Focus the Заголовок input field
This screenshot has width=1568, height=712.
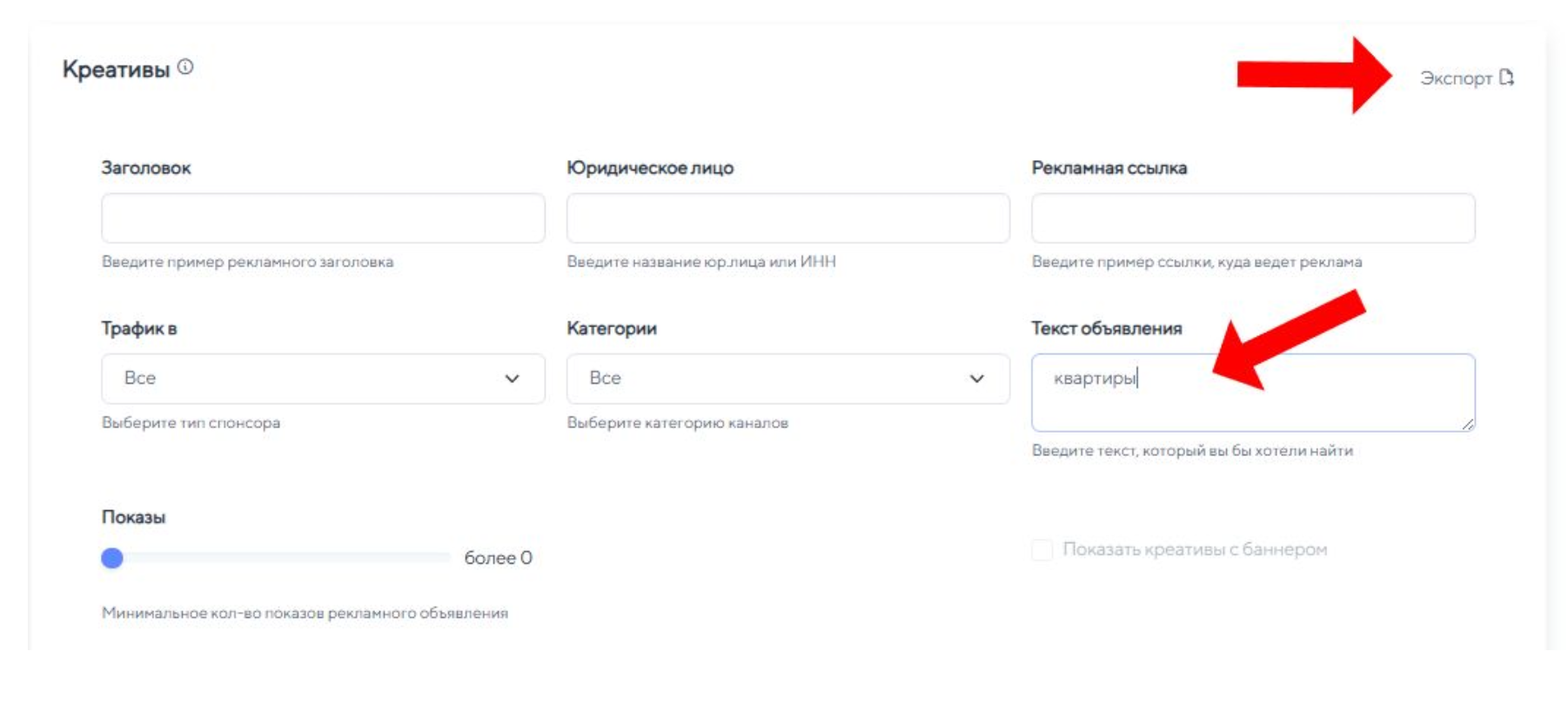point(323,218)
